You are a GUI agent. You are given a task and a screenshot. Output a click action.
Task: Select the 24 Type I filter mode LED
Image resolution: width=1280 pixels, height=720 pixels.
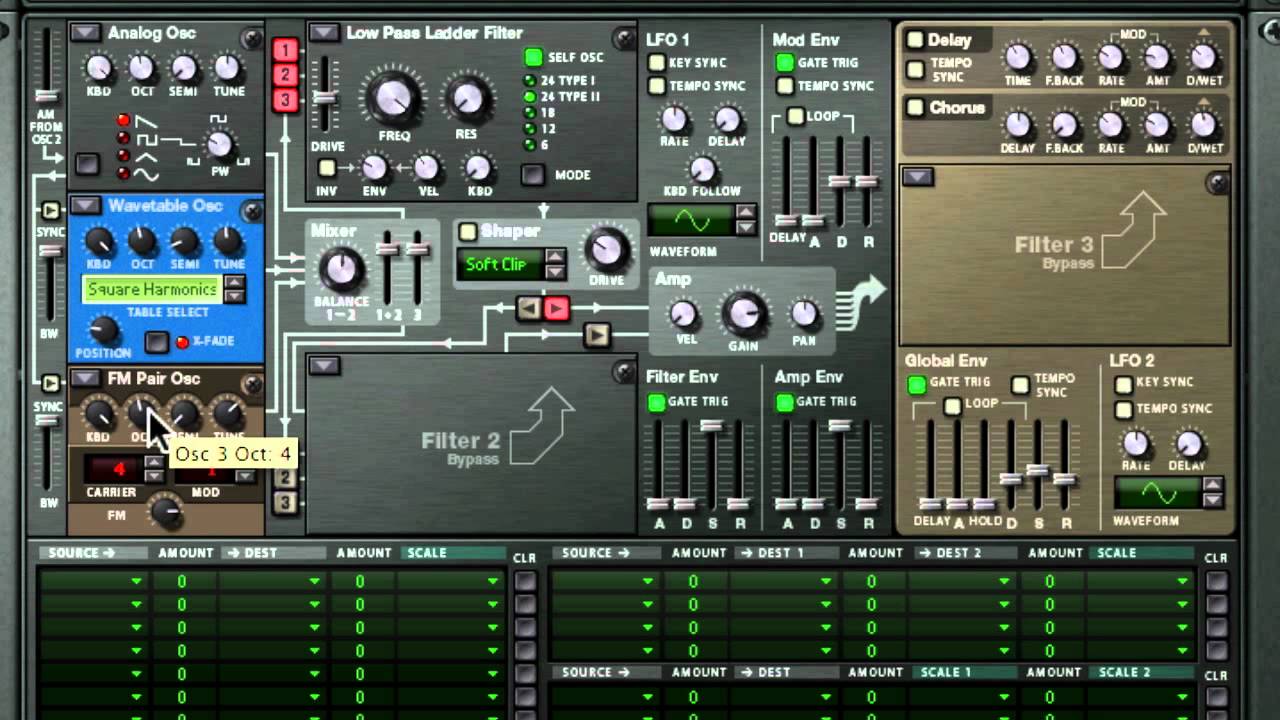[530, 81]
